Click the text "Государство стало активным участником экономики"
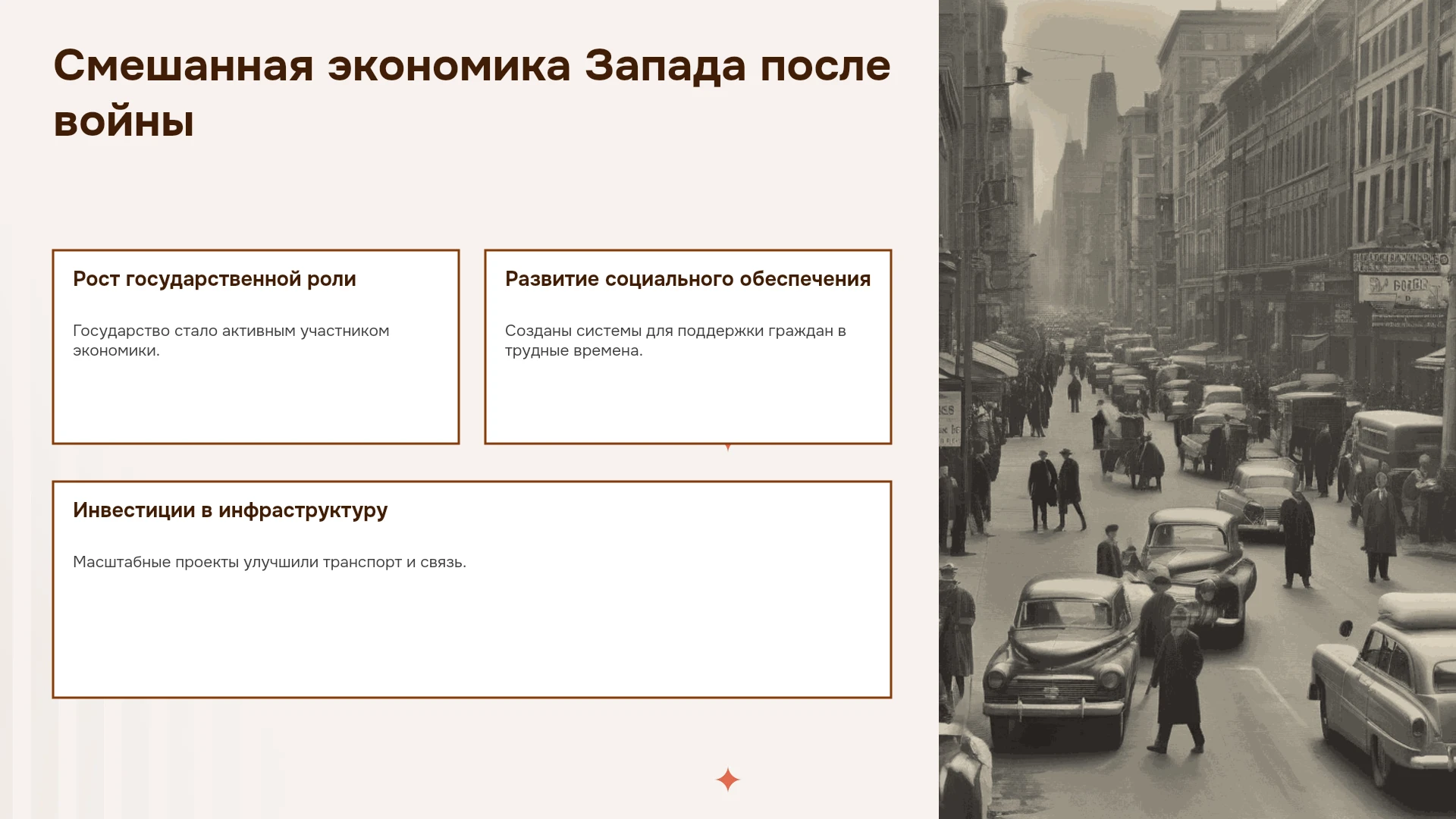Screen dimensions: 1456x819 pos(231,340)
